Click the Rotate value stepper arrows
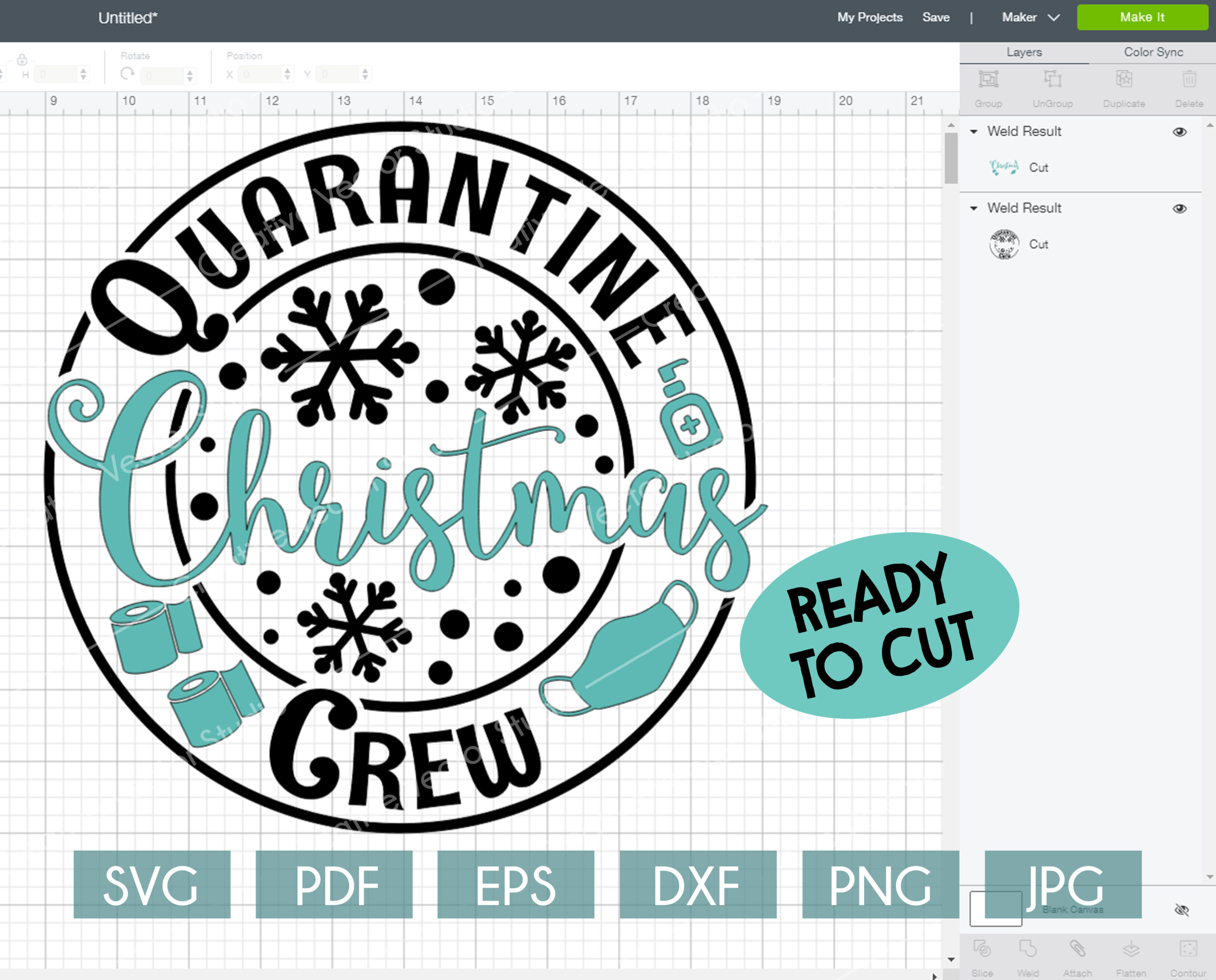The image size is (1216, 980). point(190,75)
